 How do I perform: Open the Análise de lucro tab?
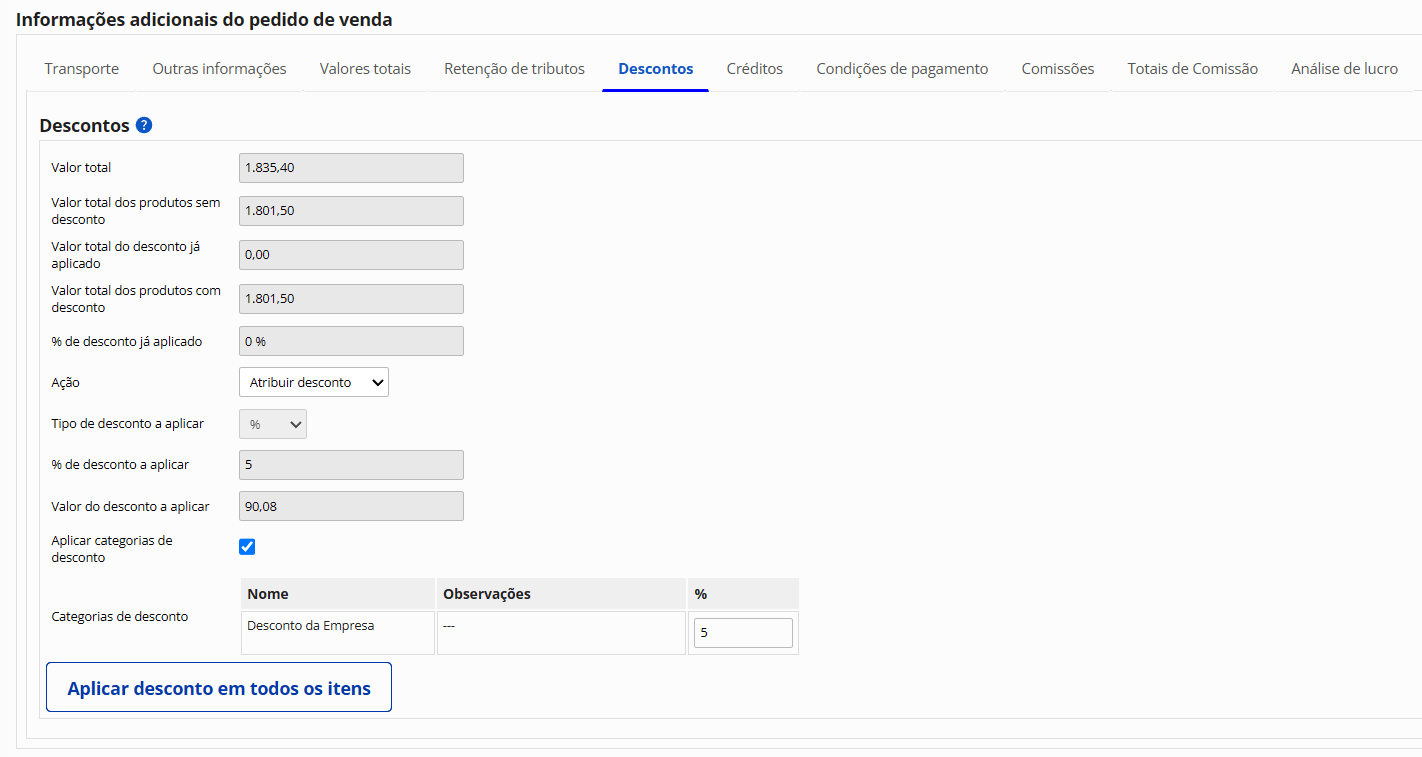tap(1344, 69)
